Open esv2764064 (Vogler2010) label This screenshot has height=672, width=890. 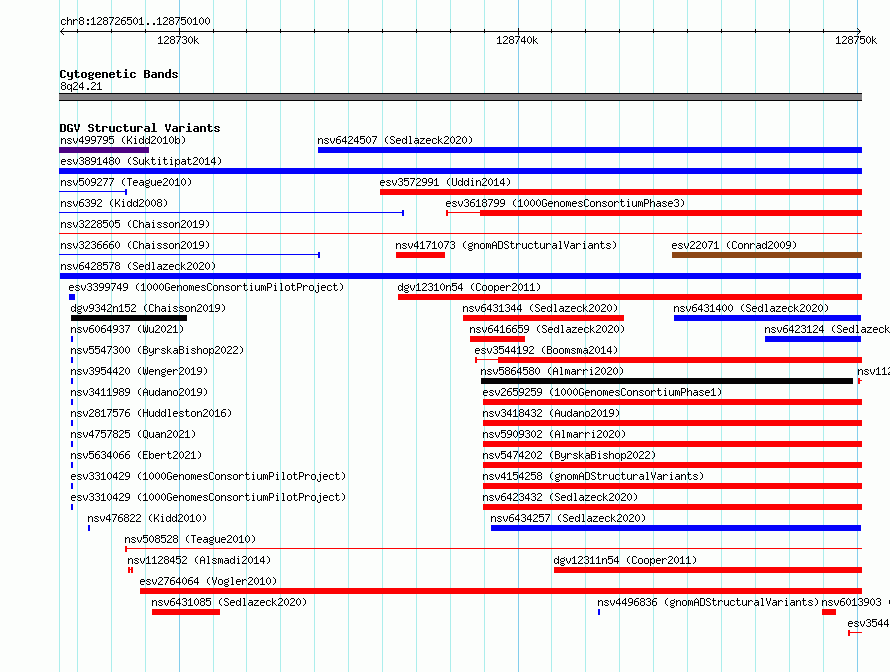pyautogui.click(x=208, y=581)
